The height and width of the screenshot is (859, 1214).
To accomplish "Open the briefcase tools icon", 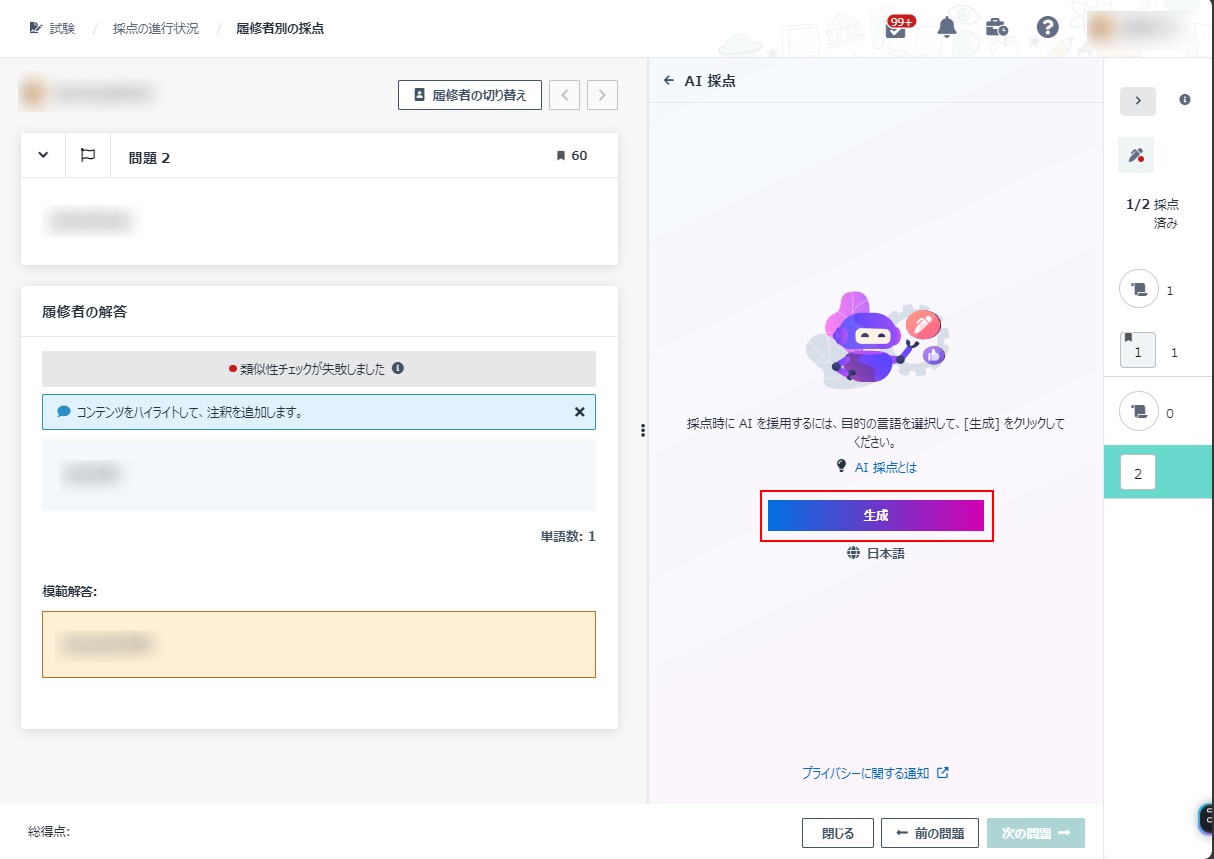I will [996, 28].
